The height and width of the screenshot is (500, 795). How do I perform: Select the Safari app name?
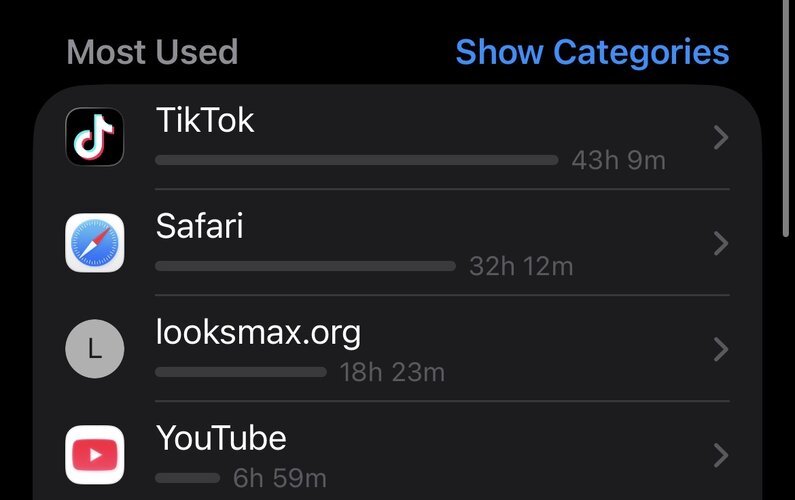point(199,226)
